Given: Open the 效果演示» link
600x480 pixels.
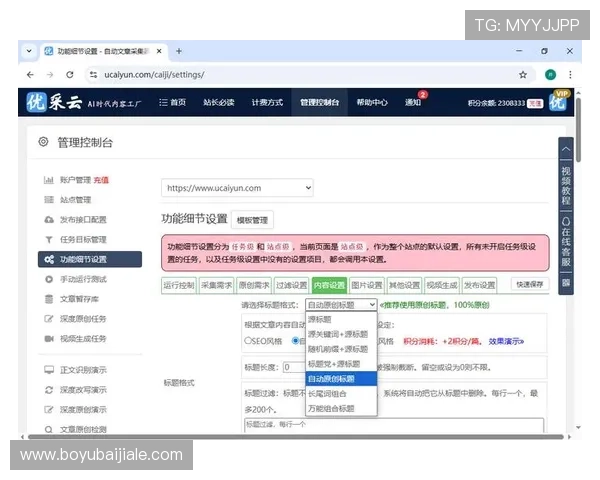Looking at the screenshot, I should click(x=506, y=341).
